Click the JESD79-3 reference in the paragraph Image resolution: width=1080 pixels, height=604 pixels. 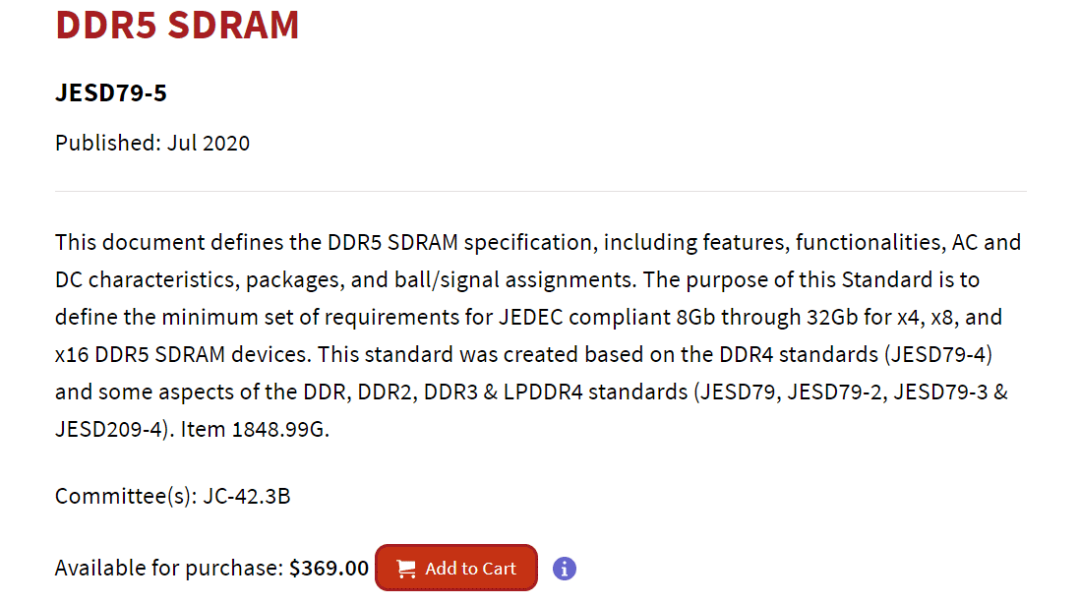coord(941,393)
